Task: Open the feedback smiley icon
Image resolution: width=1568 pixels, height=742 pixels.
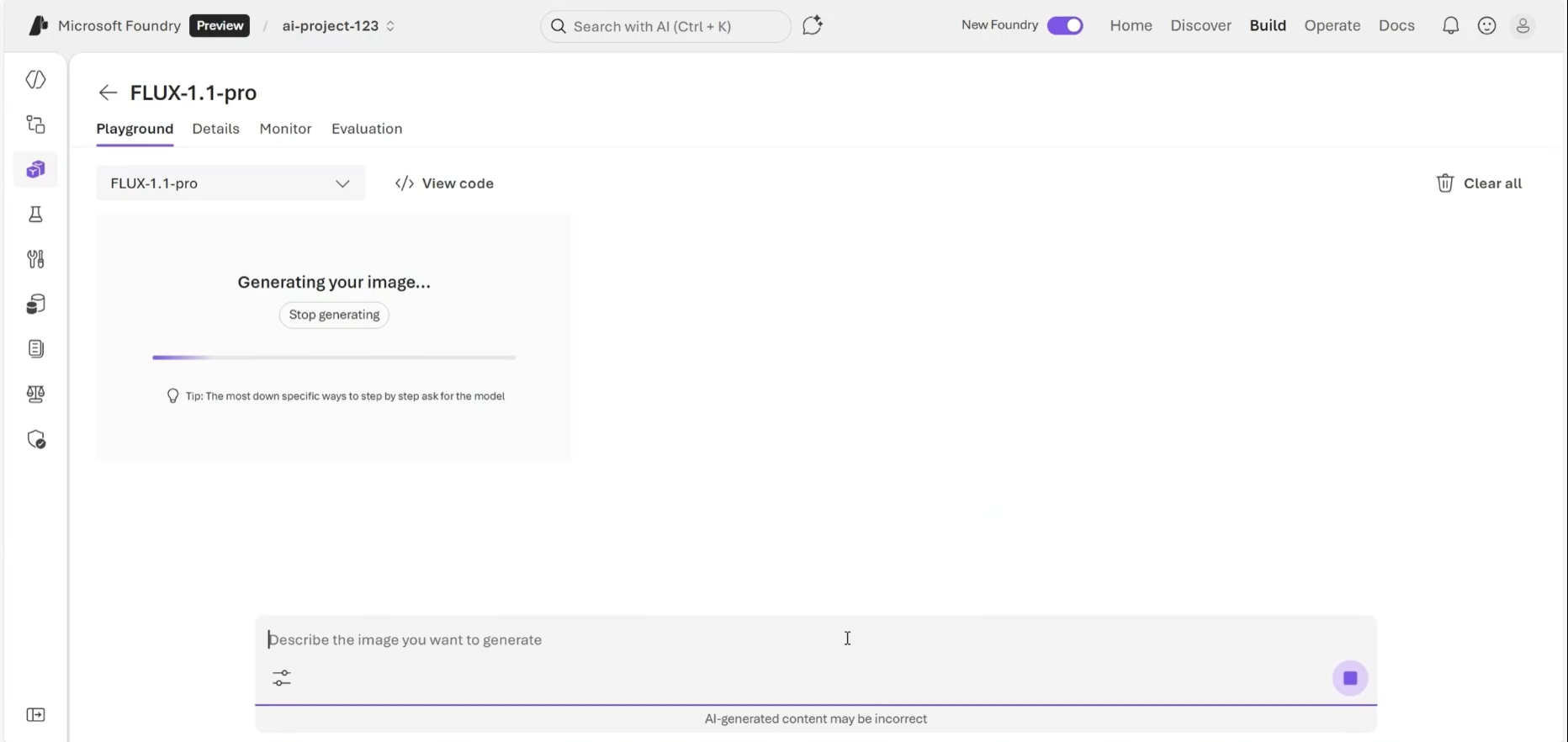Action: tap(1487, 26)
